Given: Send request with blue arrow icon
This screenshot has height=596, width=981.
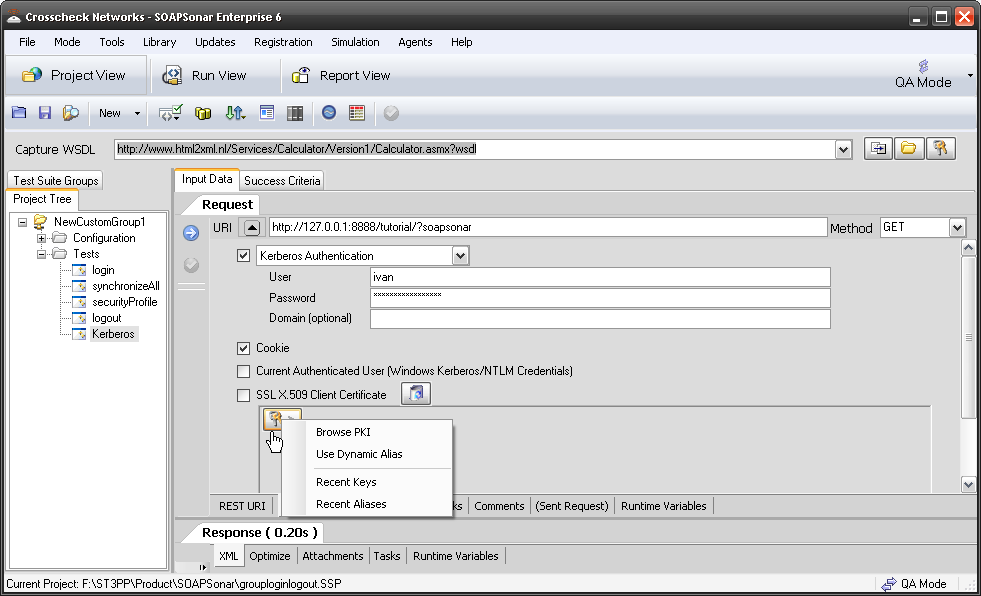Looking at the screenshot, I should [x=191, y=233].
